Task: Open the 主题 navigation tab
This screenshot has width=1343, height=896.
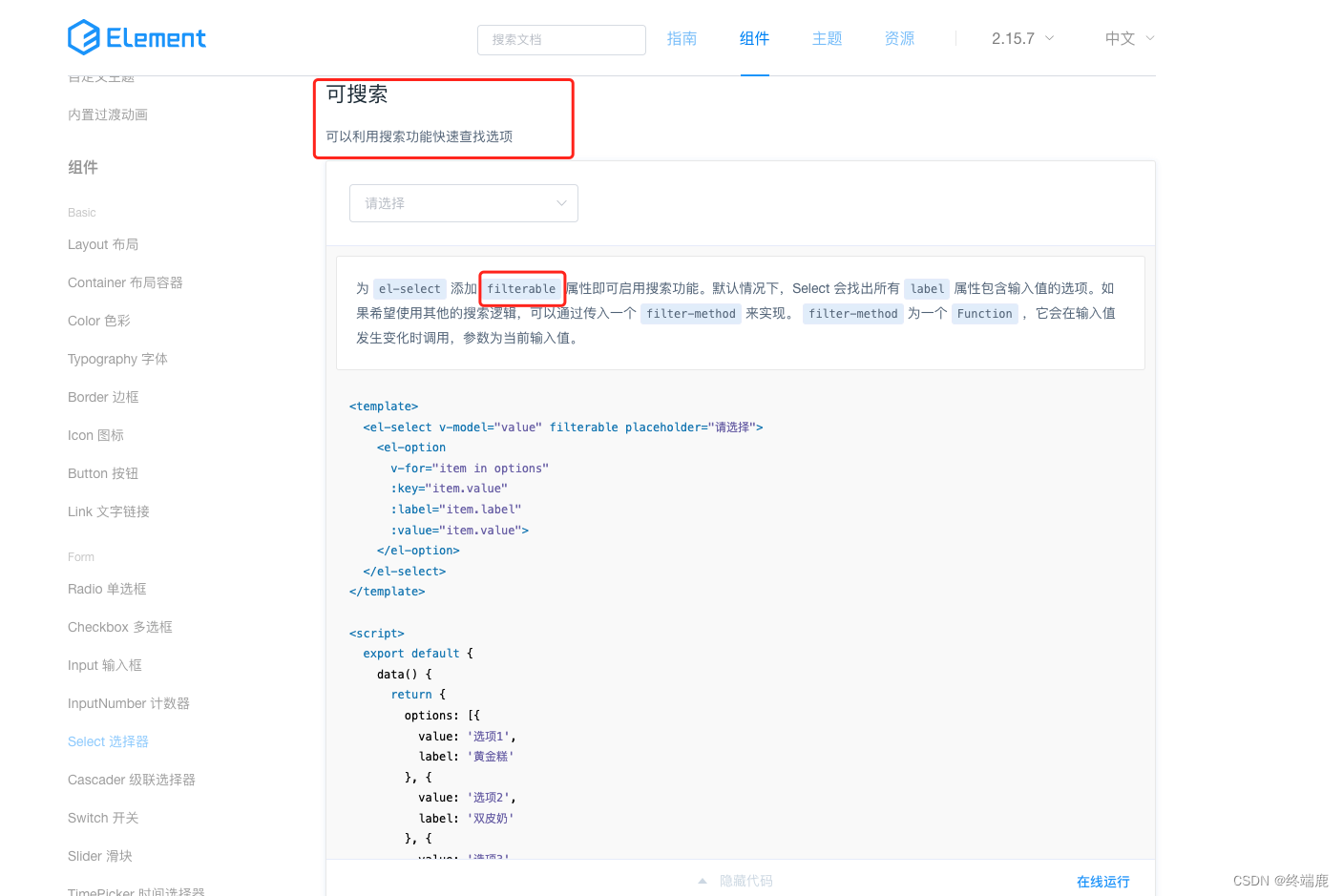Action: tap(827, 38)
